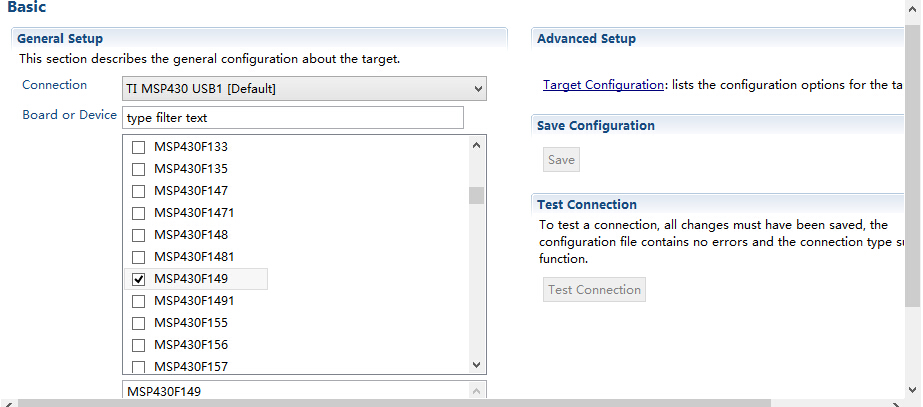Image resolution: width=923 pixels, height=407 pixels.
Task: Select the MSP430F148 checkbox
Action: pos(138,235)
